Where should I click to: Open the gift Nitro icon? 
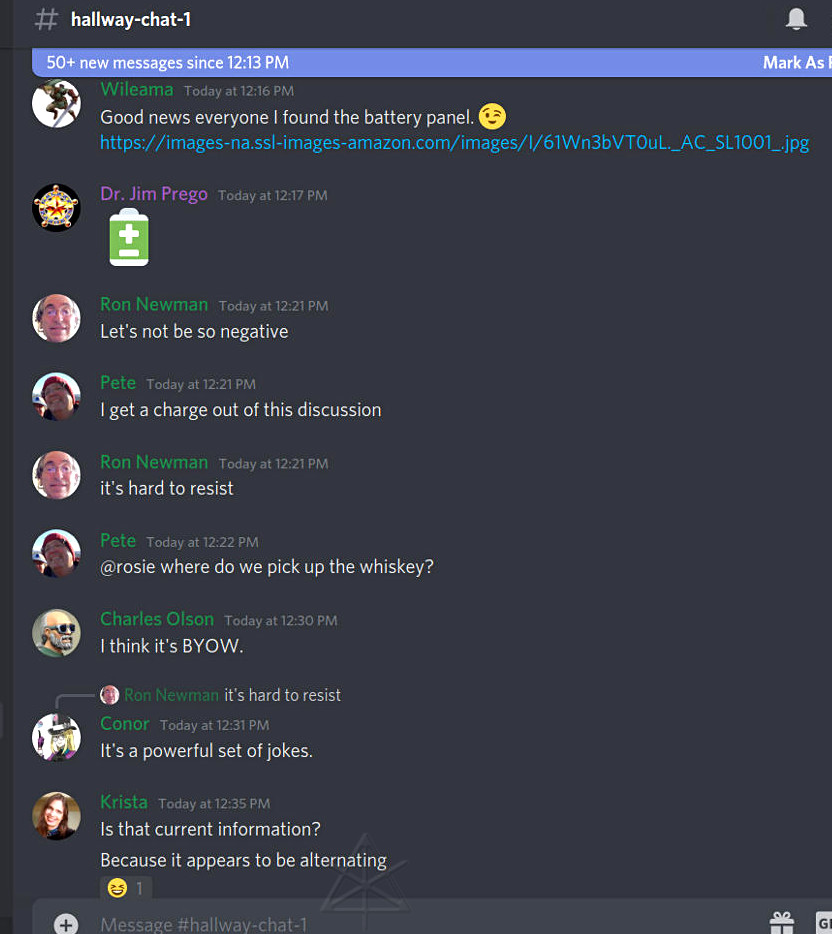(x=781, y=923)
